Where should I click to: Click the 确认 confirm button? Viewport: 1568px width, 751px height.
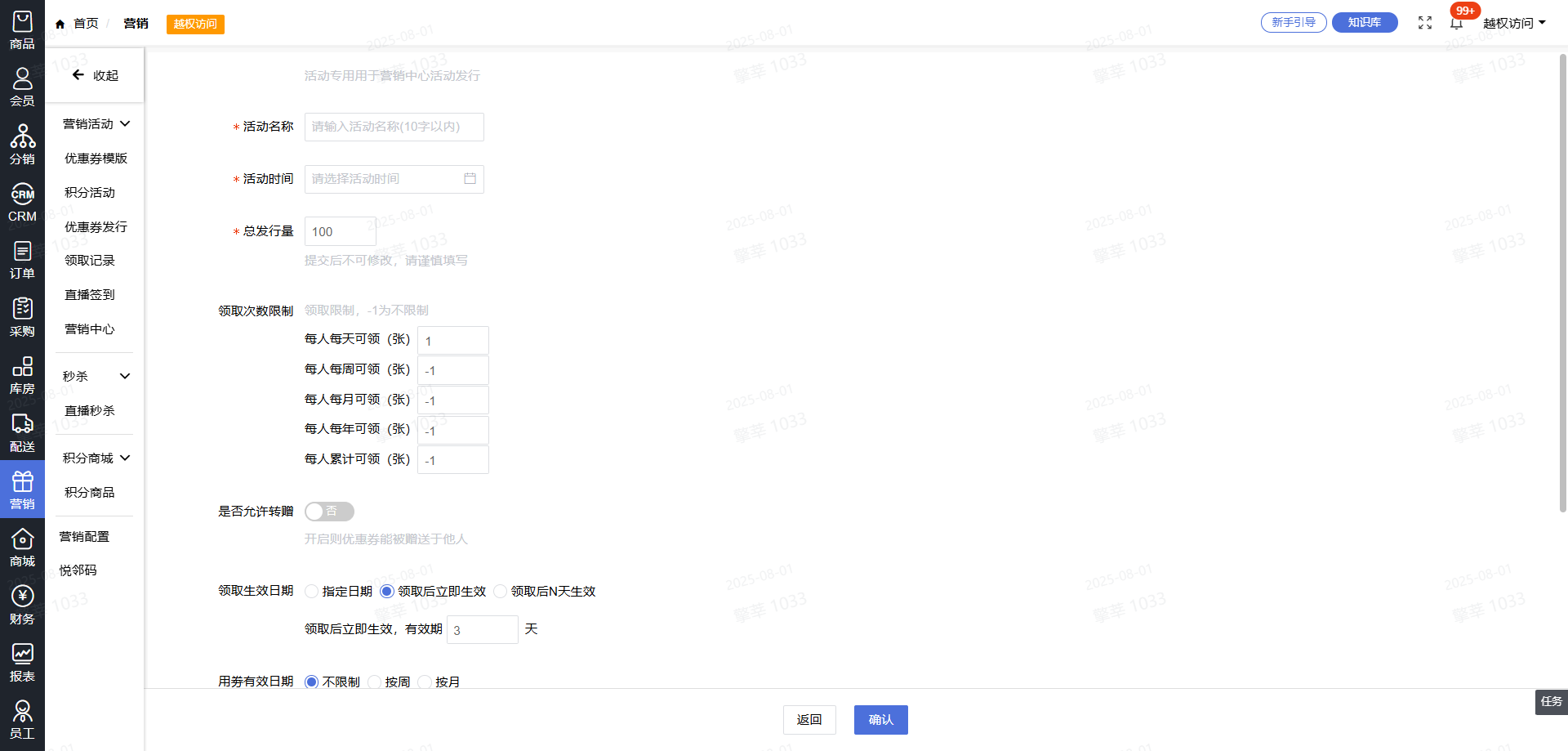pos(880,720)
